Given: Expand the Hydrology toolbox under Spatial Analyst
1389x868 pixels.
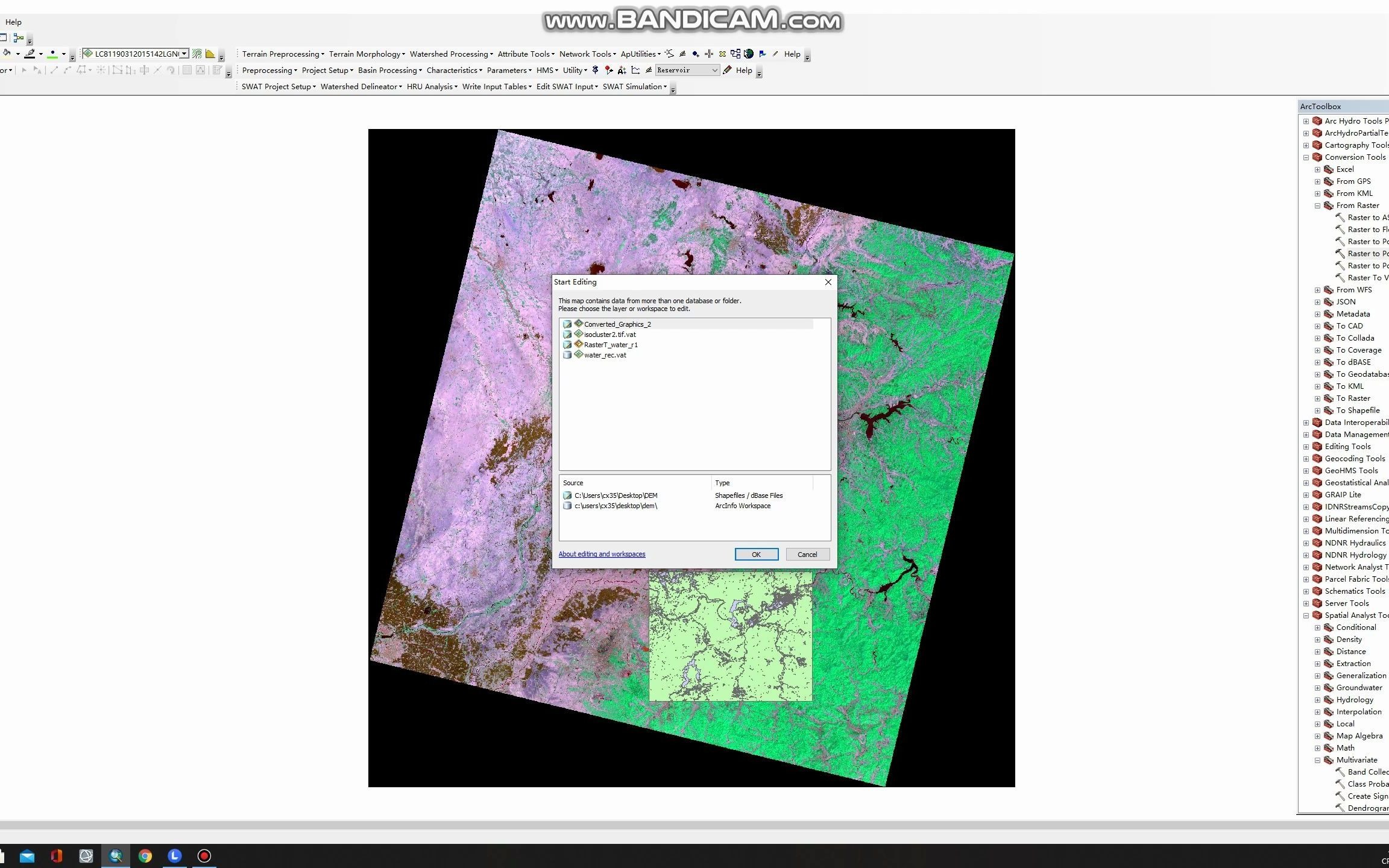Looking at the screenshot, I should click(1318, 699).
